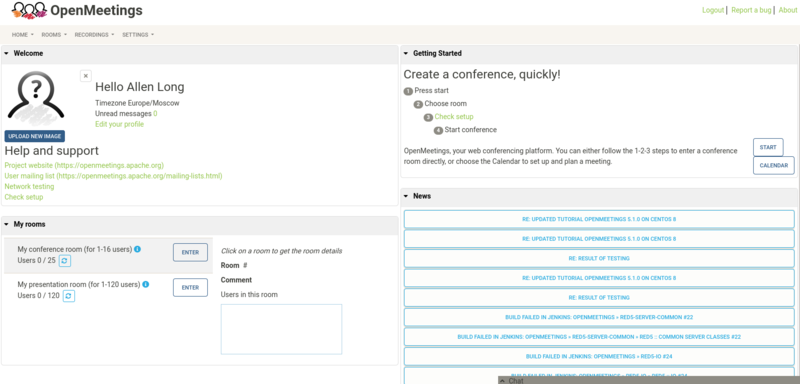This screenshot has height=384, width=800.
Task: Collapse the News panel
Action: point(406,196)
